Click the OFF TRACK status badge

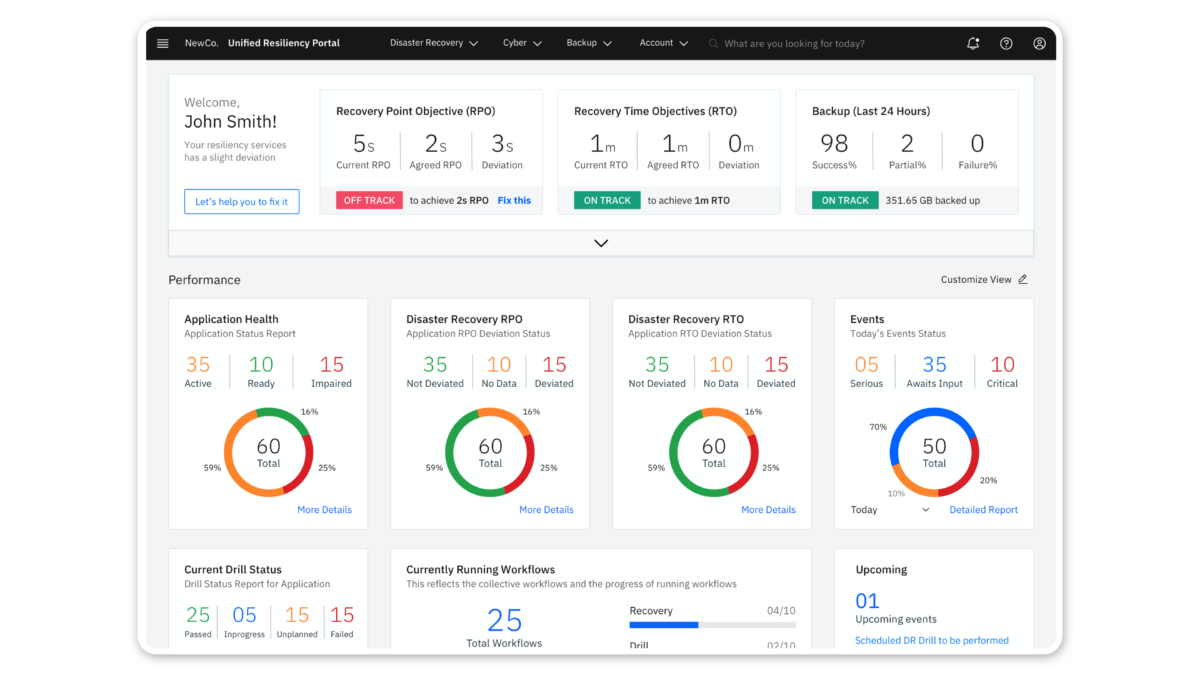(369, 201)
